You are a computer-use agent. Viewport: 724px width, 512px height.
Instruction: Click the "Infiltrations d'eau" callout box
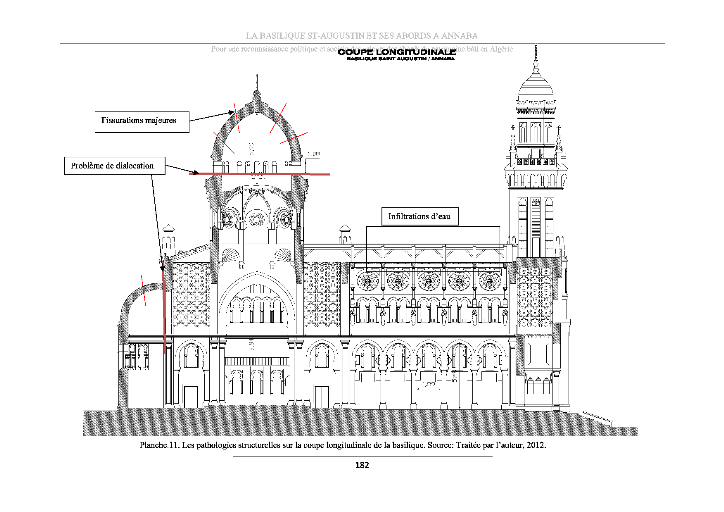[x=422, y=215]
